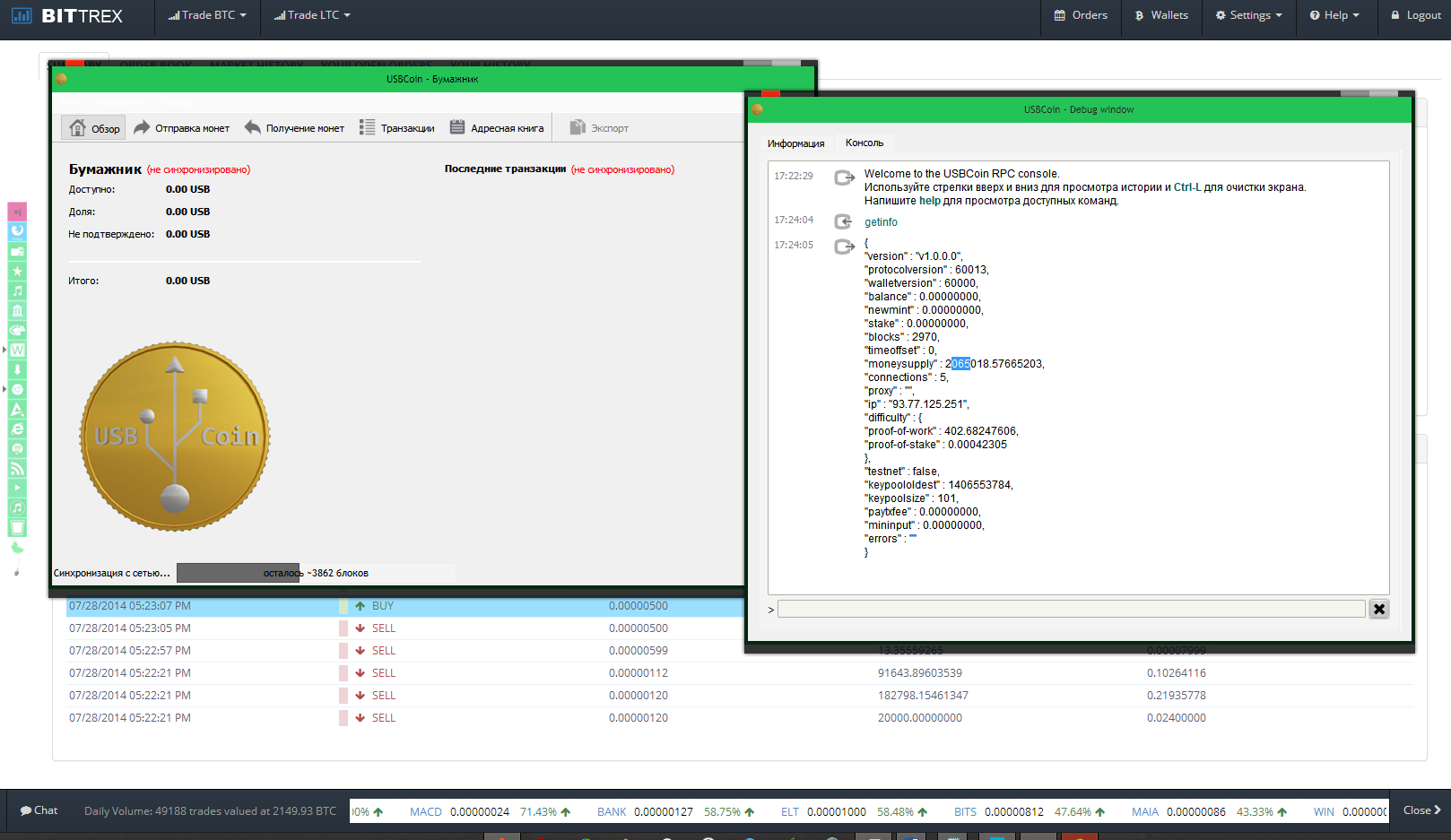Click the MACD ticker symbol
Screen dimensions: 1451x840
(x=426, y=811)
